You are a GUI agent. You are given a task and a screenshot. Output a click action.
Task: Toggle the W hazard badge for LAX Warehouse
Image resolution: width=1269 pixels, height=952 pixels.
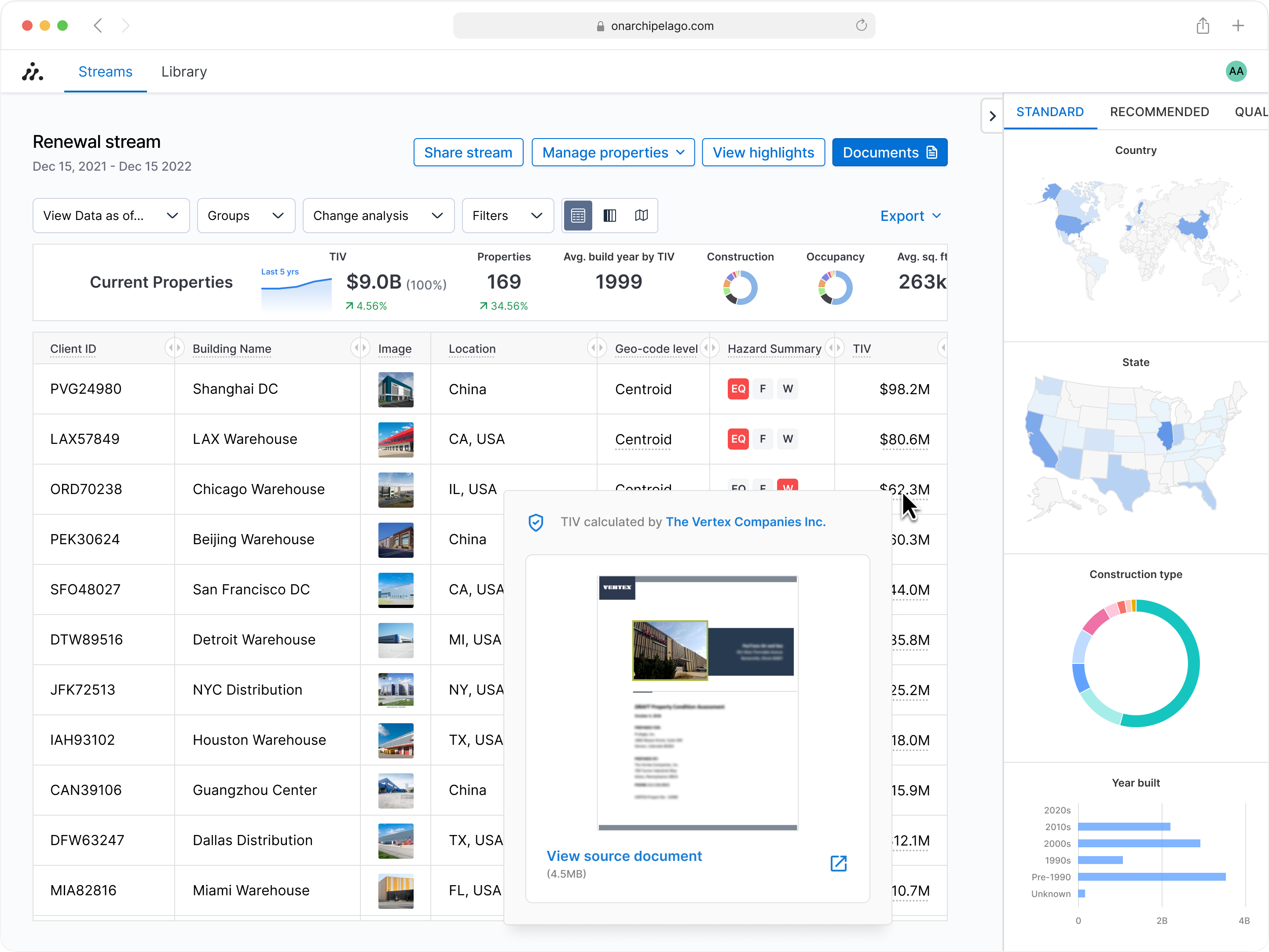788,439
